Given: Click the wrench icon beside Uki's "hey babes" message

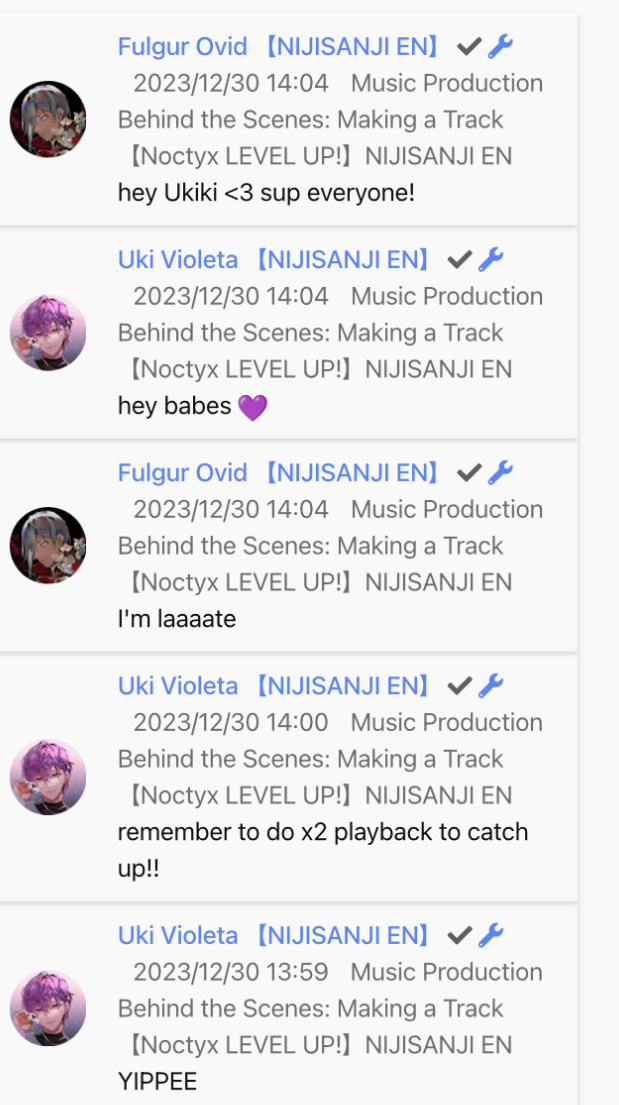Looking at the screenshot, I should [491, 260].
